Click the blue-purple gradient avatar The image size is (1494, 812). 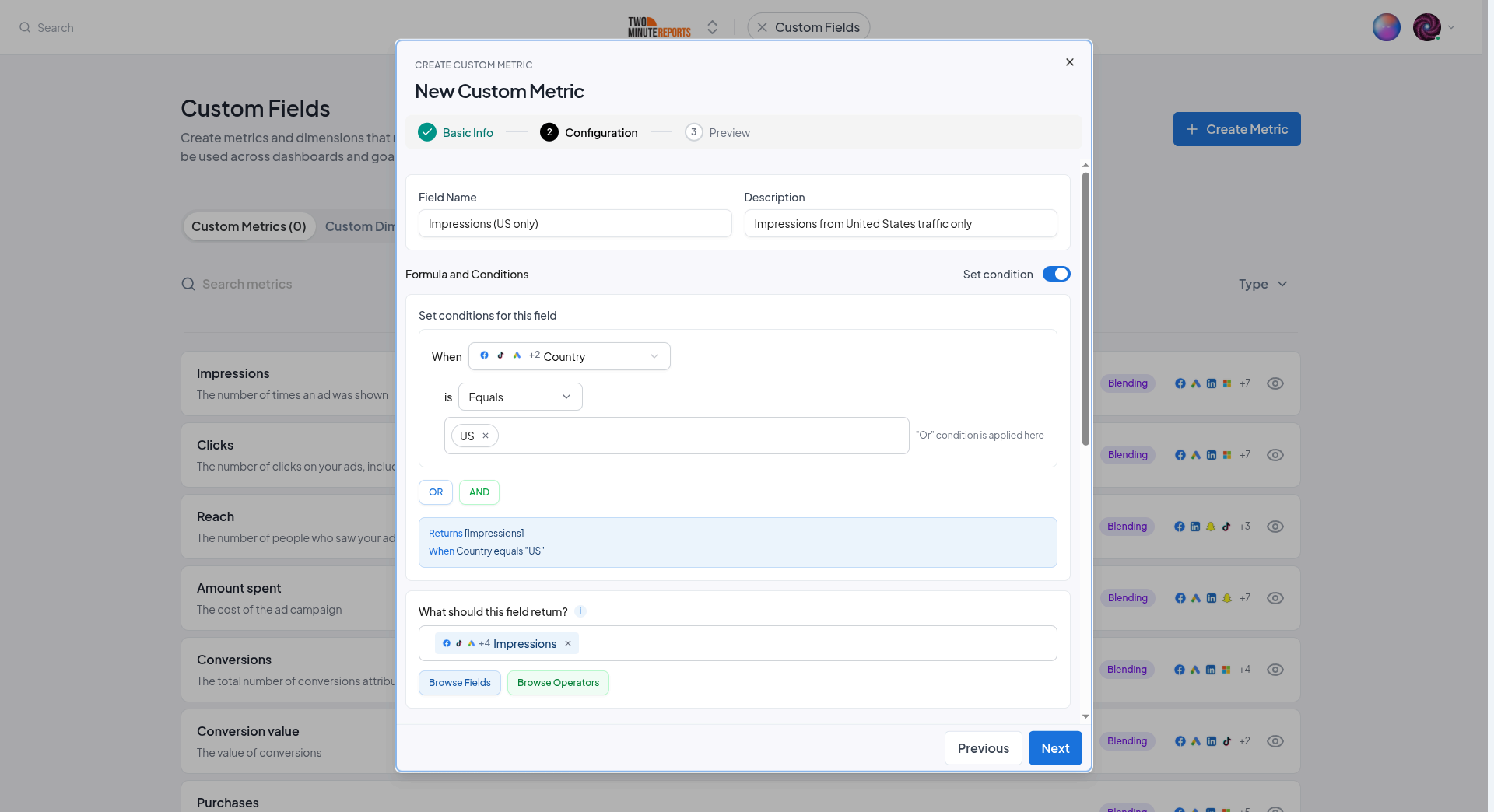(1387, 27)
